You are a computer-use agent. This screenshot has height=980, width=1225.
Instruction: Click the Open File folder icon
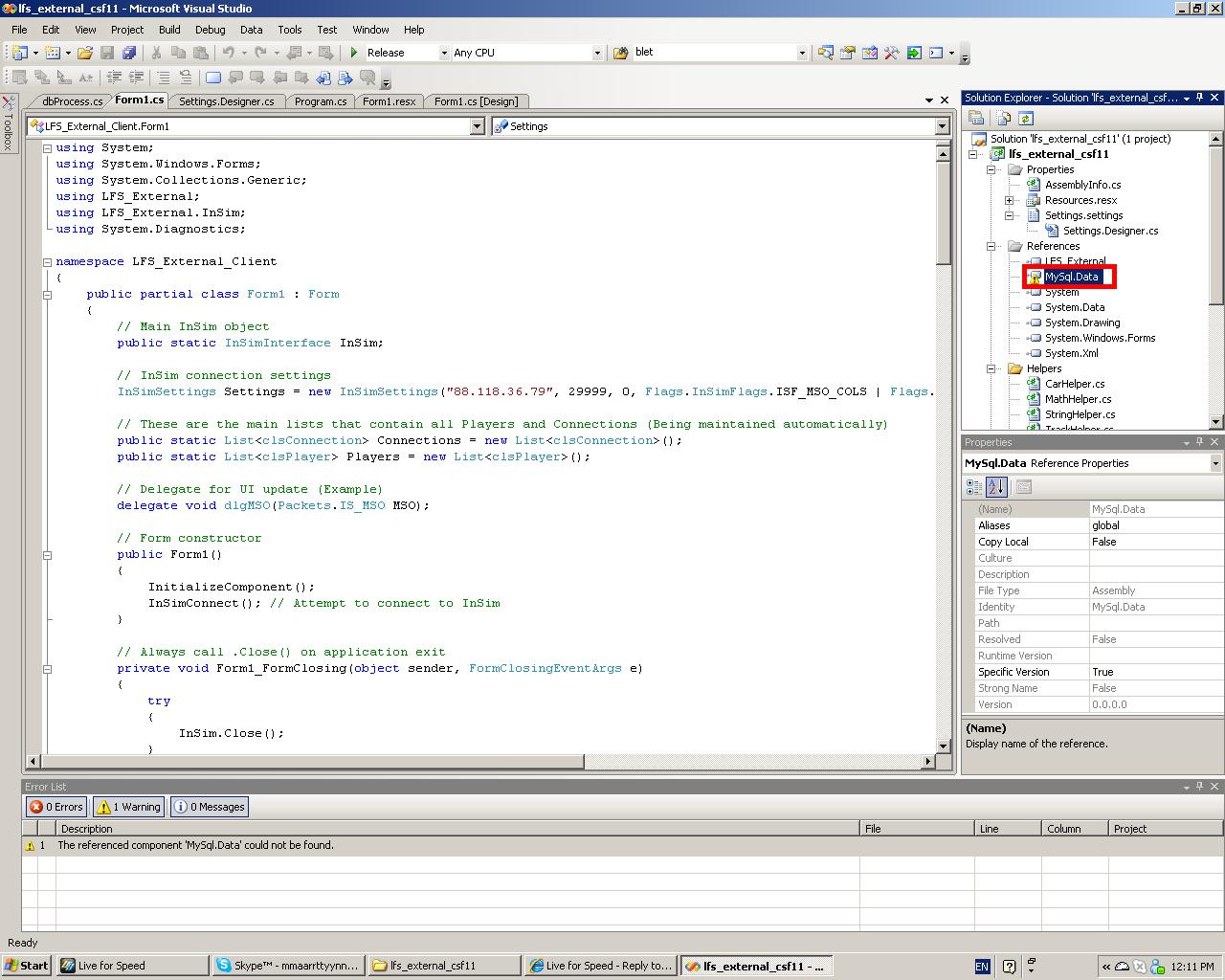[85, 53]
